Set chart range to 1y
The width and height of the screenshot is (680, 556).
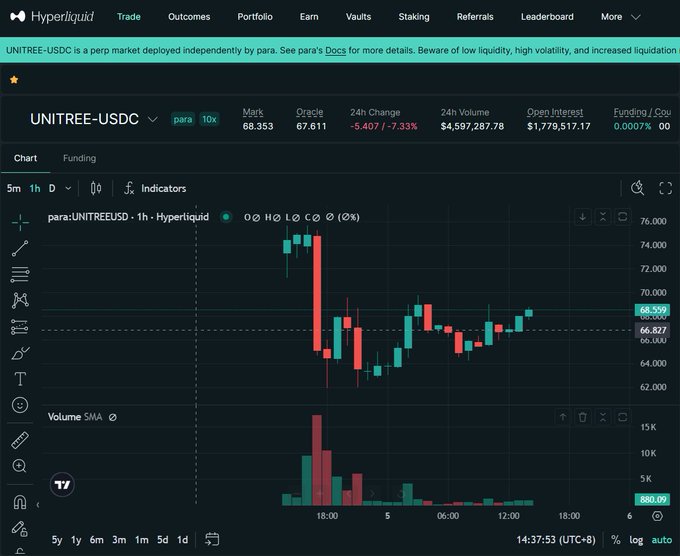pyautogui.click(x=76, y=540)
